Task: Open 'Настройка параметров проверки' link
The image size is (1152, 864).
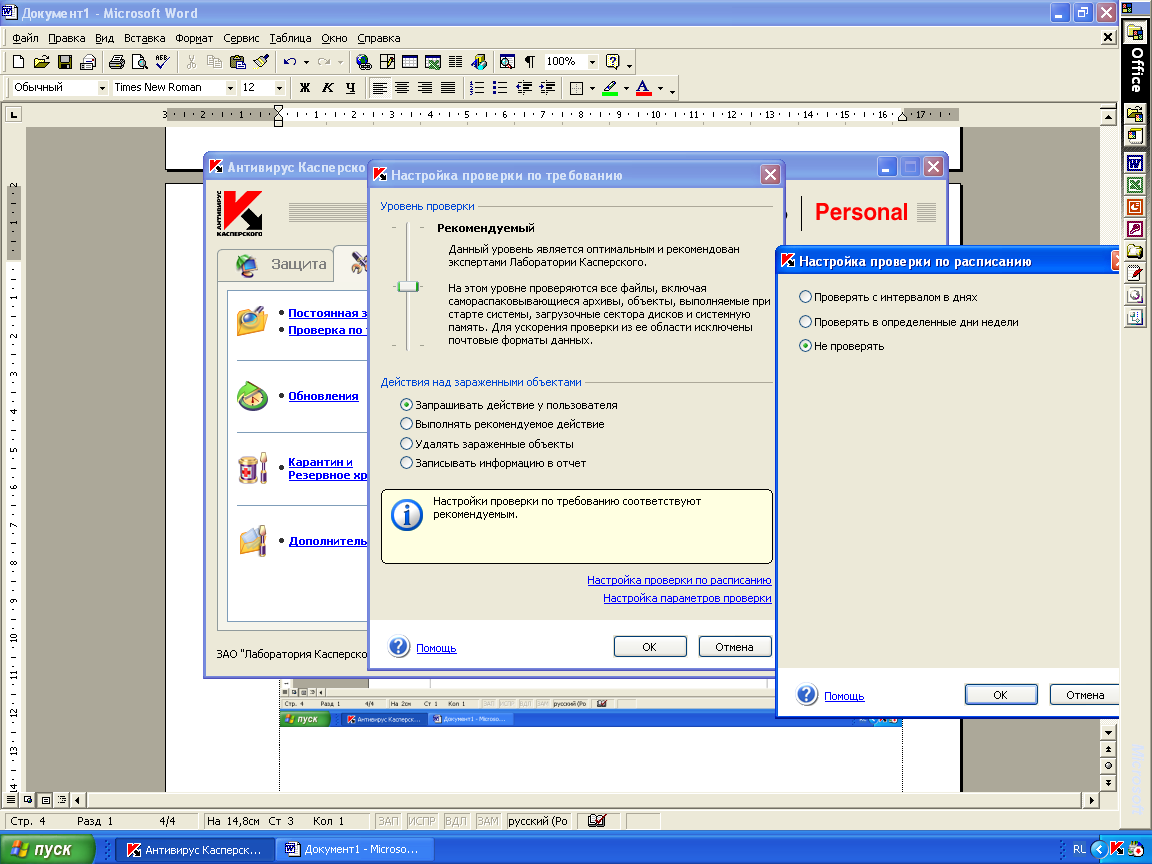Action: tap(687, 598)
